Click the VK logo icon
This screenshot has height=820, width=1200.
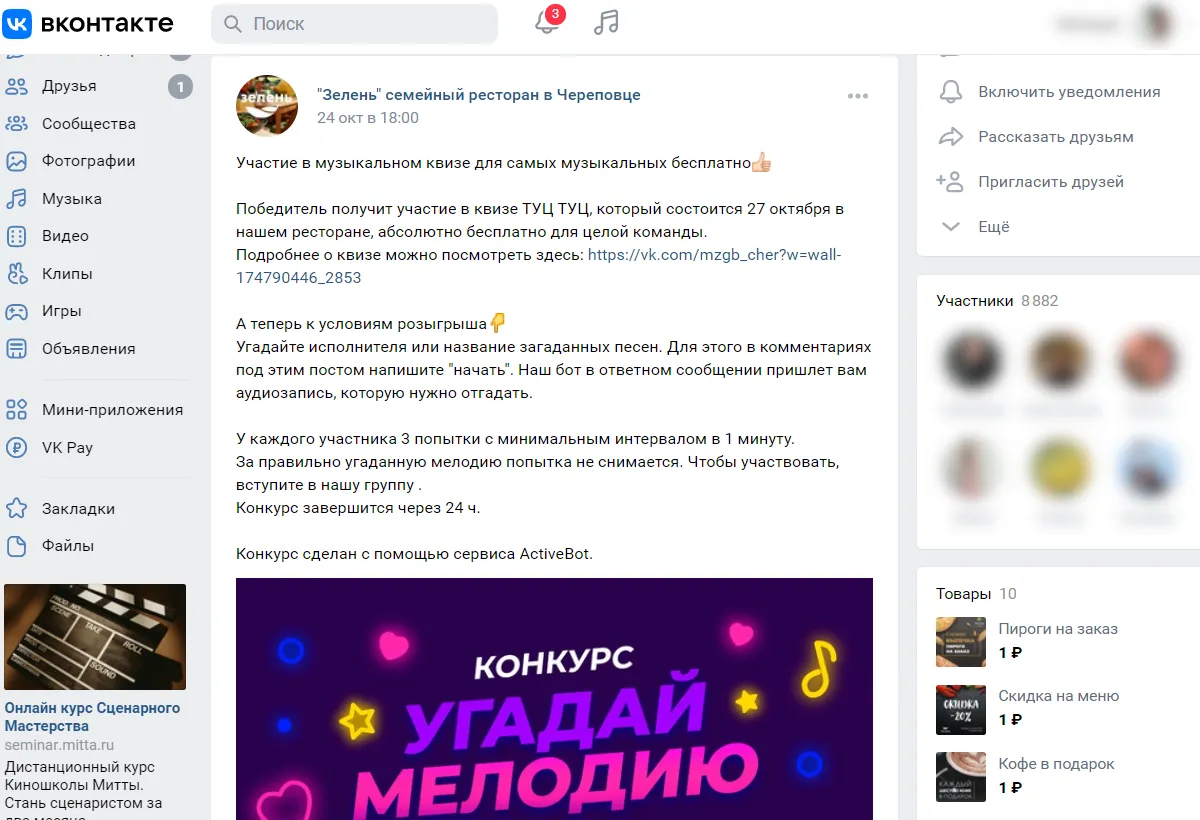coord(19,24)
